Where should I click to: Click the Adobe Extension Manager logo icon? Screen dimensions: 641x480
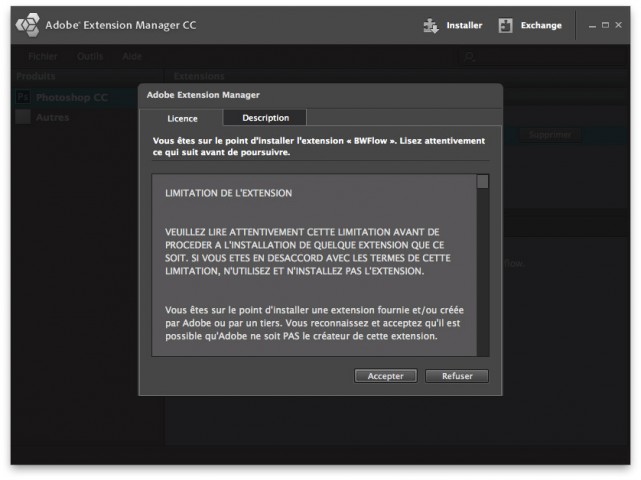coord(28,25)
